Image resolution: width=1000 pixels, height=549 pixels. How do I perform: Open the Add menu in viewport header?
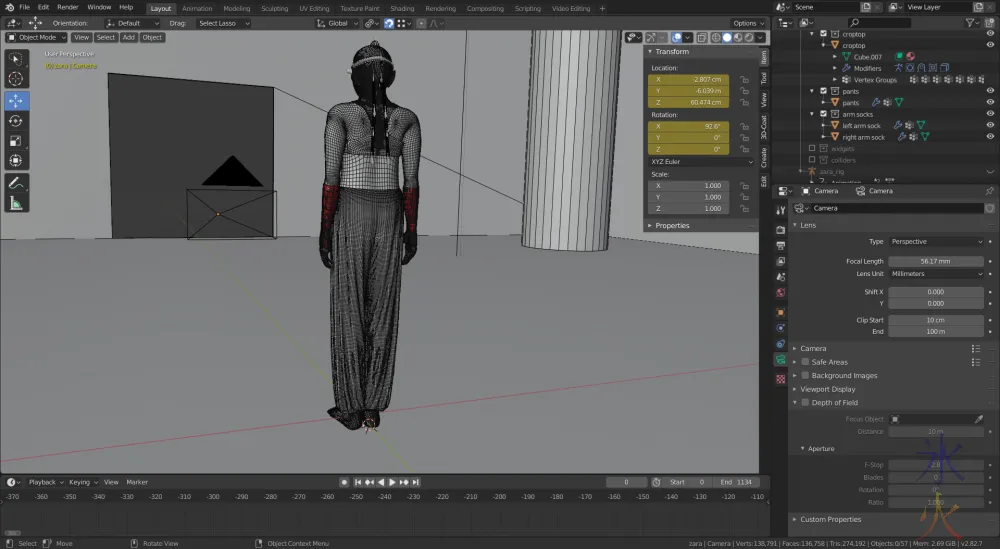click(x=128, y=38)
